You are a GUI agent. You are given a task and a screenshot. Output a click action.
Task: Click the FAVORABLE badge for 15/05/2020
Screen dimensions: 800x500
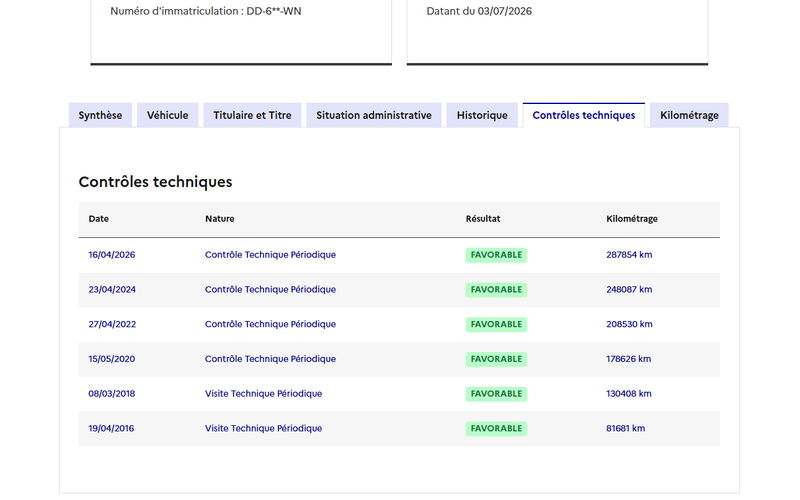pyautogui.click(x=496, y=359)
